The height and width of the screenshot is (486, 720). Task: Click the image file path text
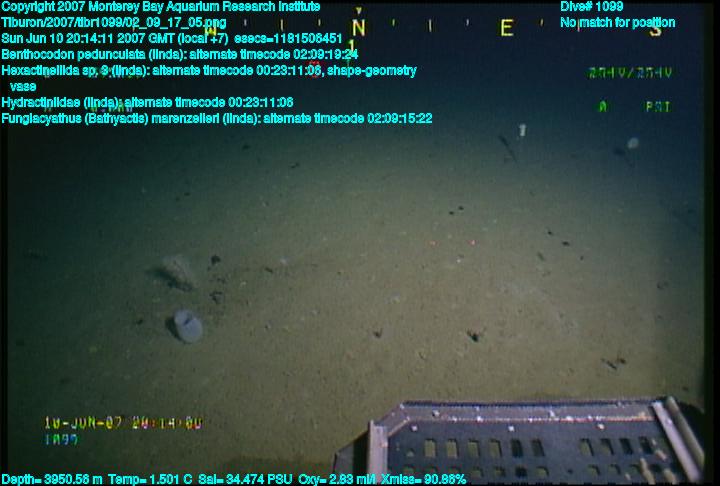point(114,22)
